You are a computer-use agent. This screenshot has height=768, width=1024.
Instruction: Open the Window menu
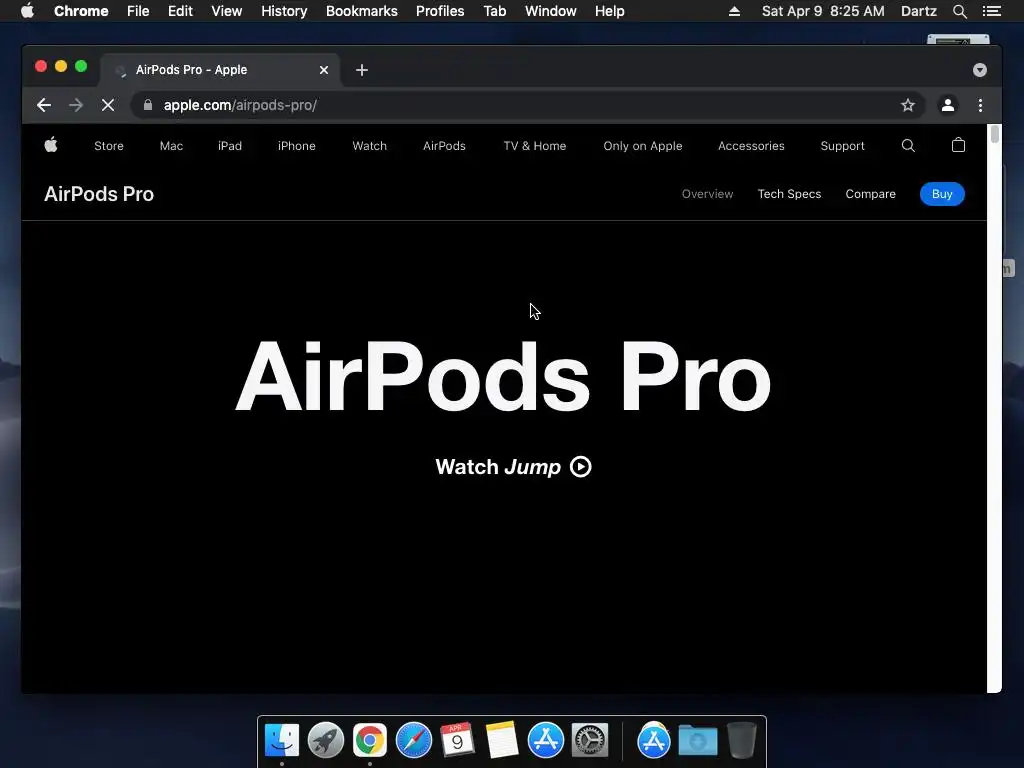(x=551, y=11)
